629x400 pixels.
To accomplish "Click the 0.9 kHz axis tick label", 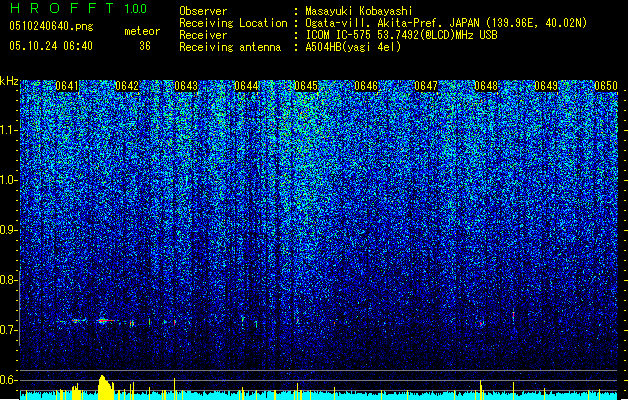I will click(9, 230).
